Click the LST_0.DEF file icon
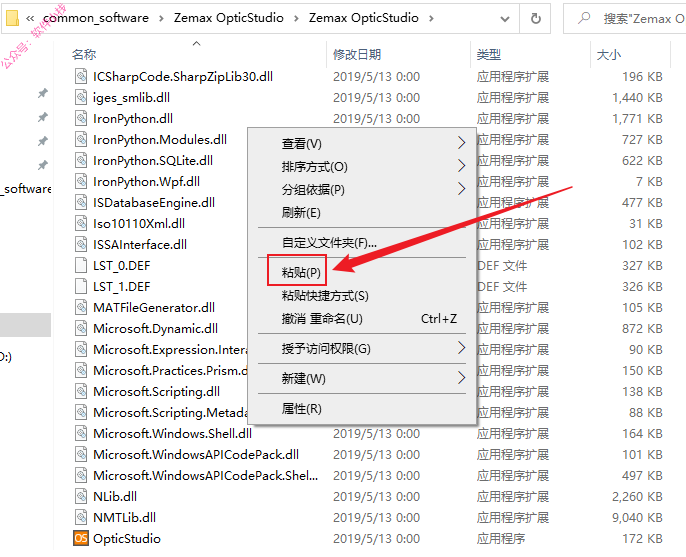This screenshot has width=686, height=557. (x=81, y=266)
